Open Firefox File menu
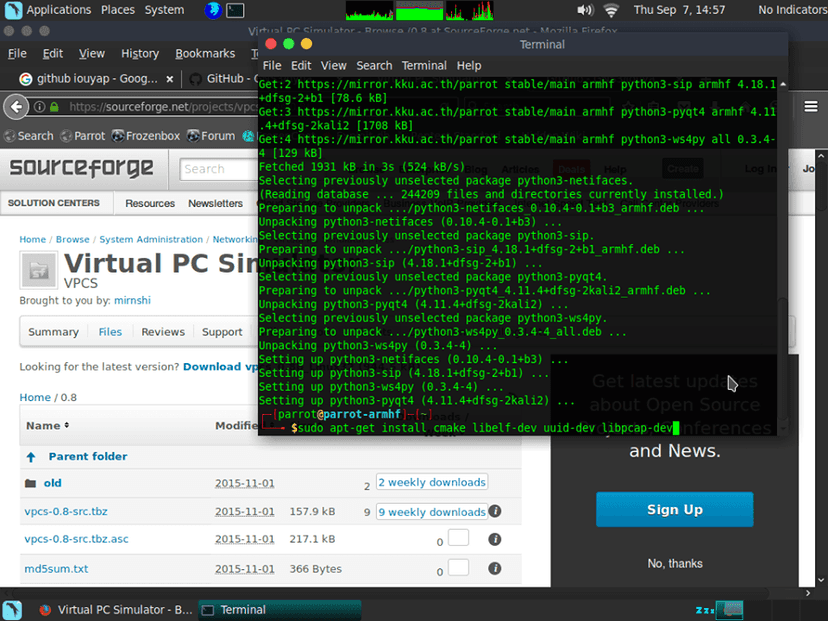828x621 pixels. coord(17,53)
